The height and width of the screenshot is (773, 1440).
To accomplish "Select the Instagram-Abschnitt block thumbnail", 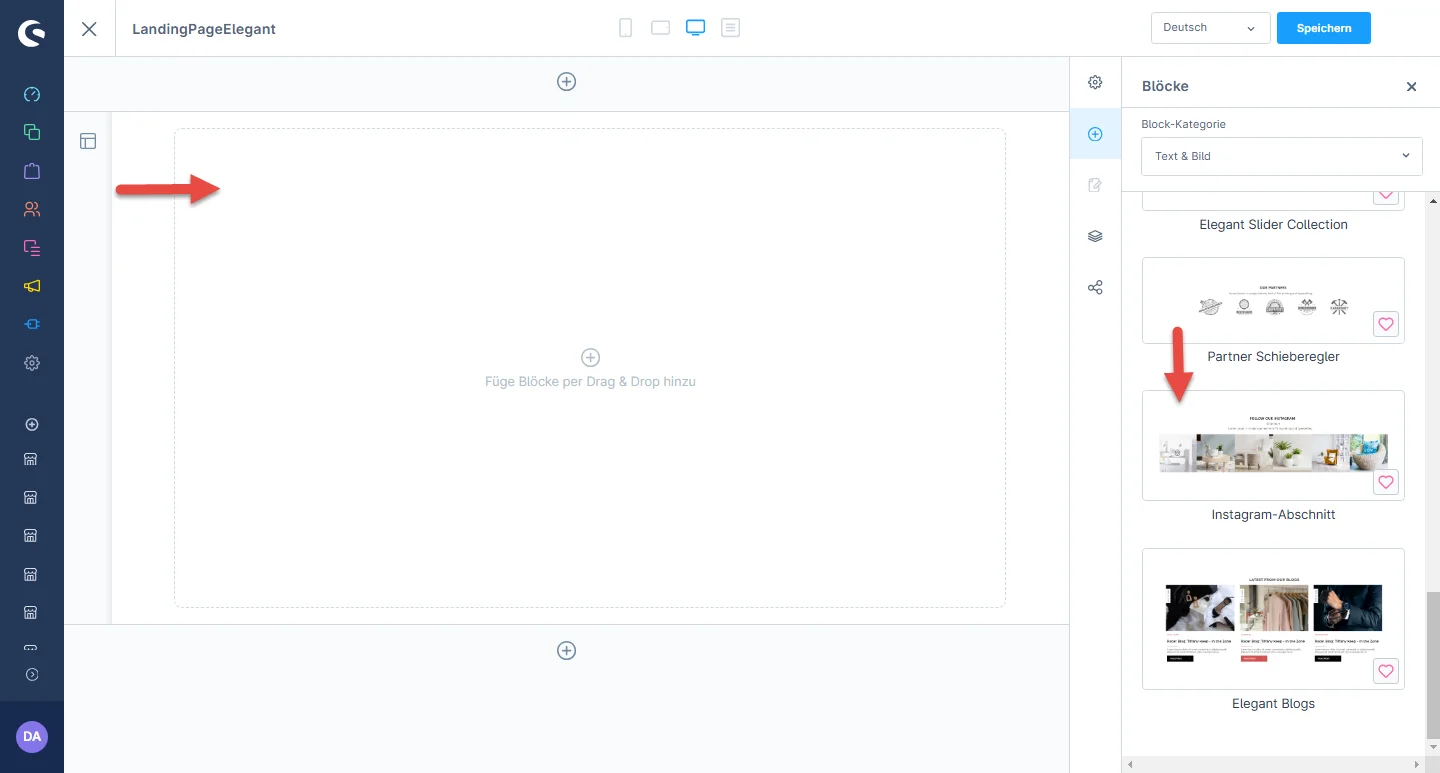I will pyautogui.click(x=1272, y=446).
